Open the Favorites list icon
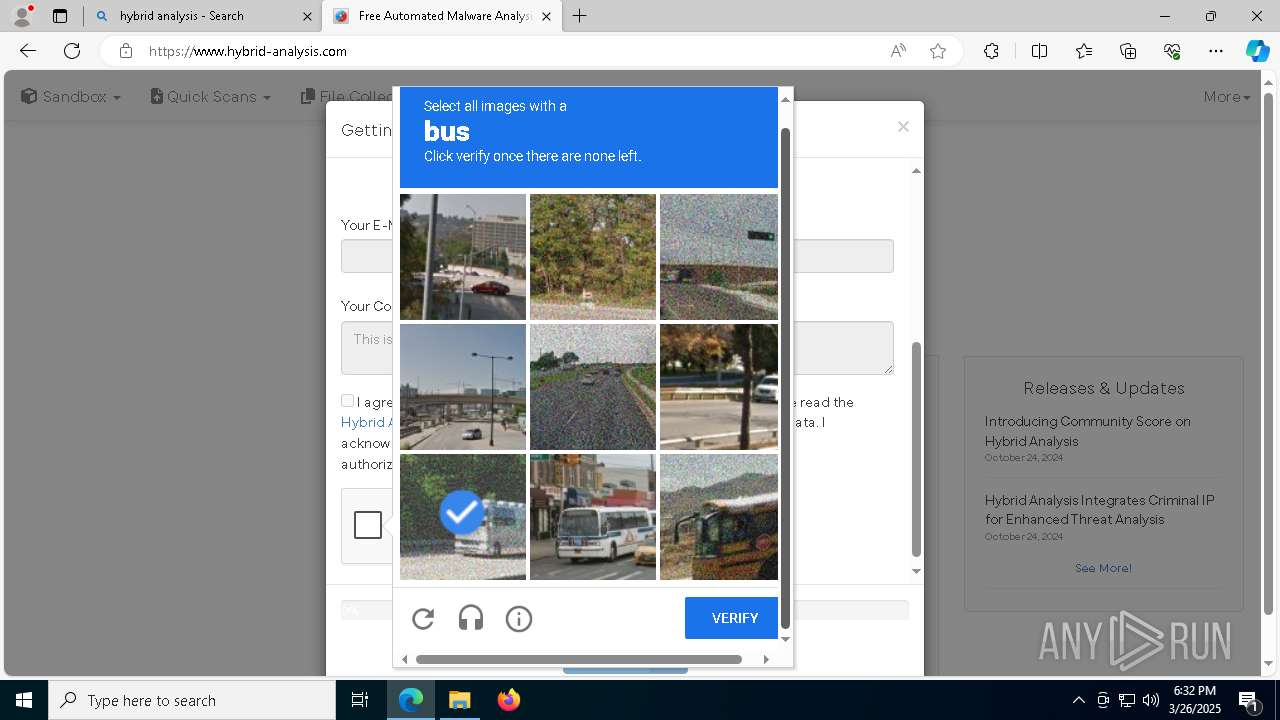Viewport: 1280px width, 720px height. pyautogui.click(x=1084, y=51)
